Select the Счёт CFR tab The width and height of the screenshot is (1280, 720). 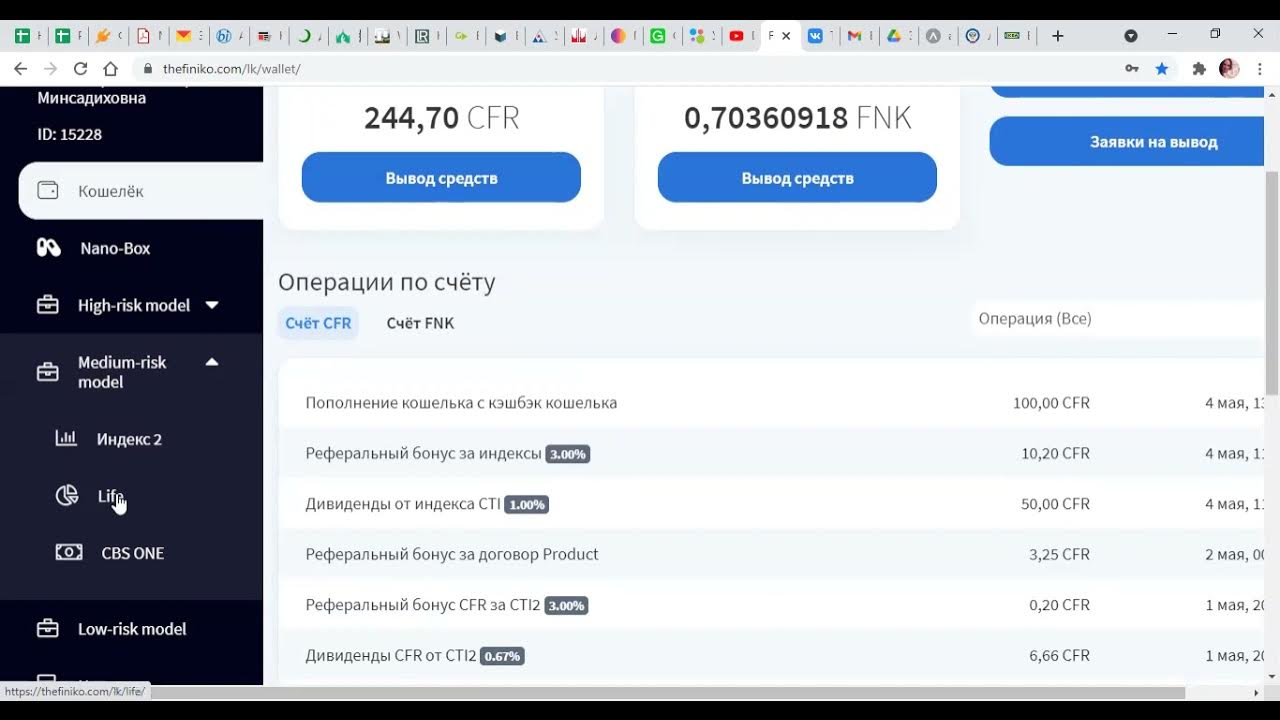click(318, 323)
